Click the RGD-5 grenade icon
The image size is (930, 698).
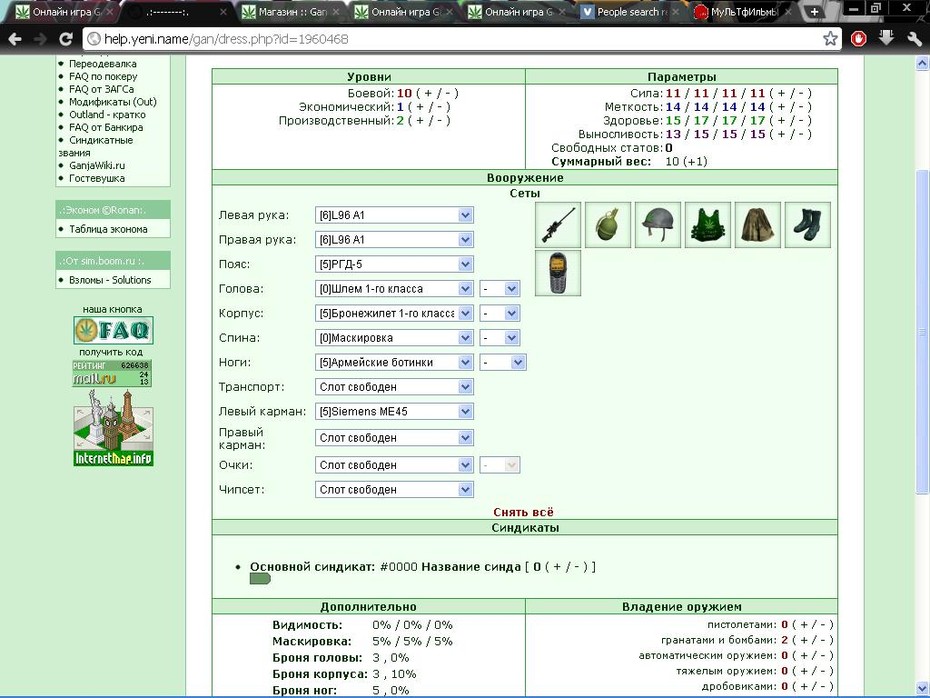tap(608, 225)
